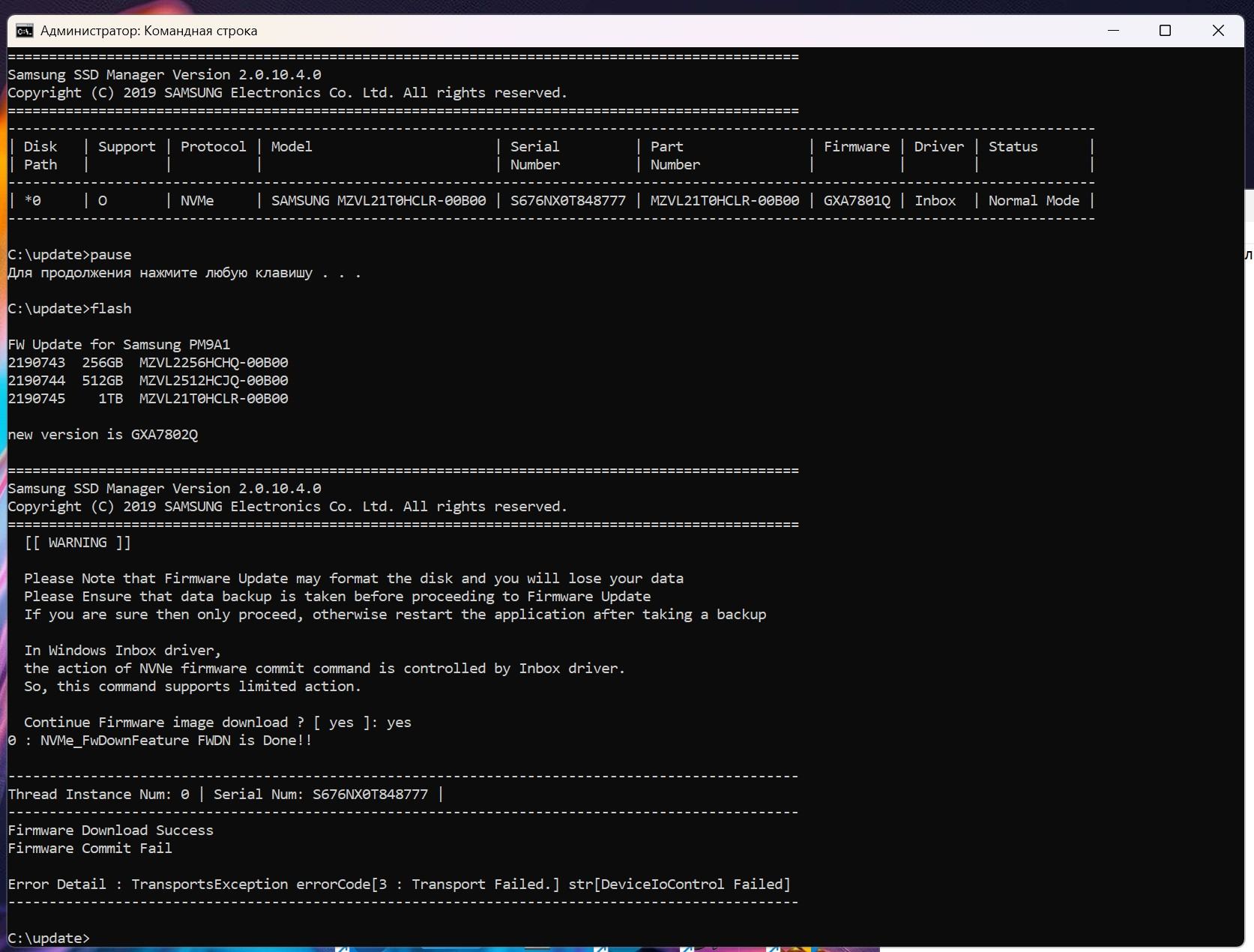Click the 'Driver' column header
This screenshot has width=1254, height=952.
click(x=938, y=147)
